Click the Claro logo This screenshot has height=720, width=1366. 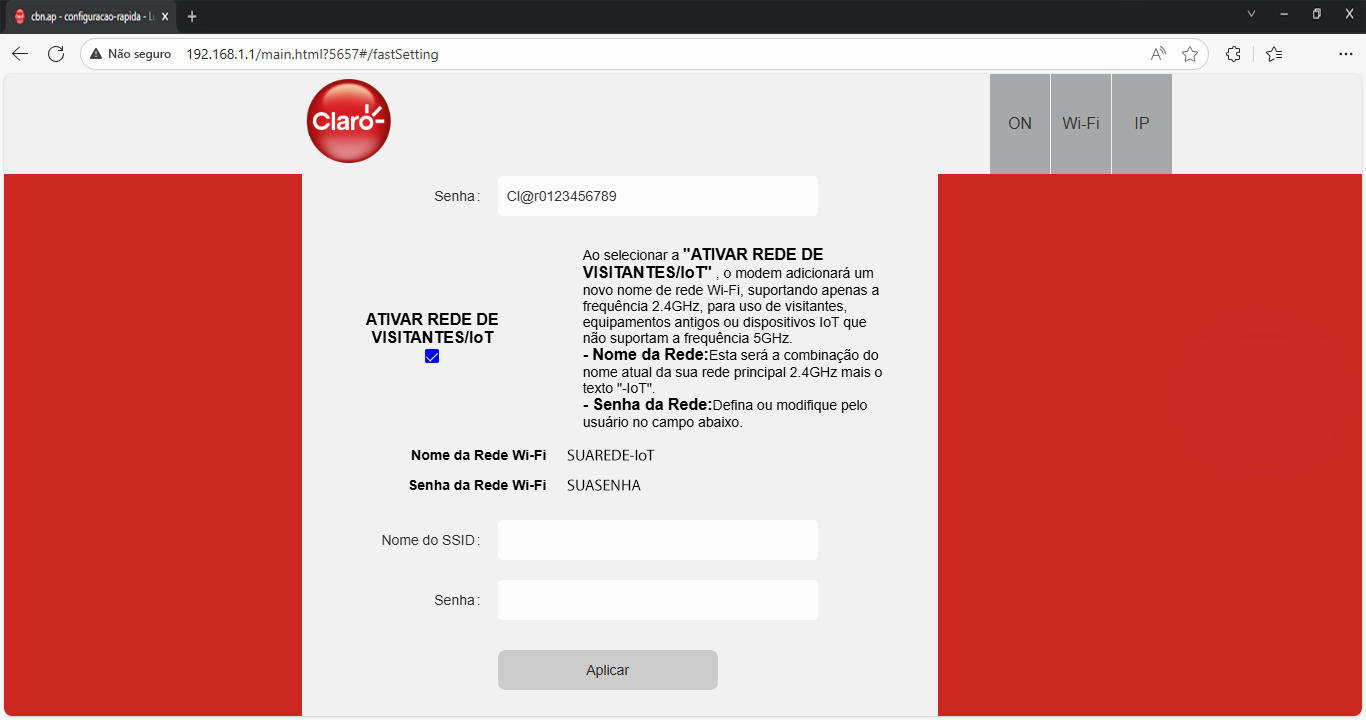[348, 121]
